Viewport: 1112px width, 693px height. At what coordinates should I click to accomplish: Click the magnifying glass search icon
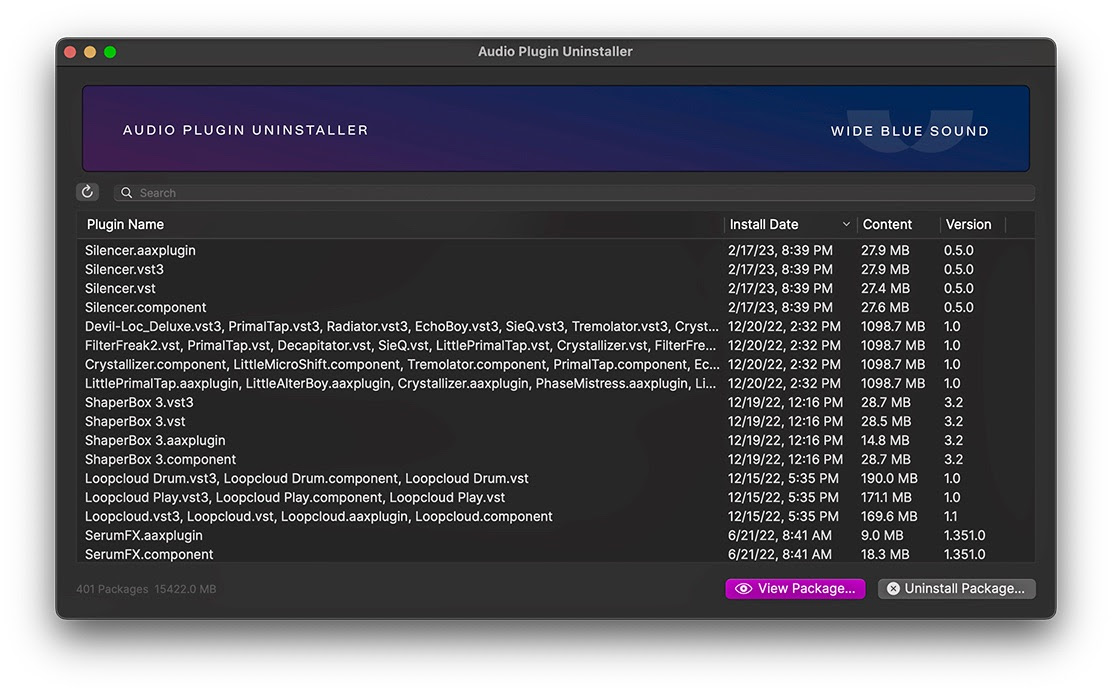tap(127, 193)
